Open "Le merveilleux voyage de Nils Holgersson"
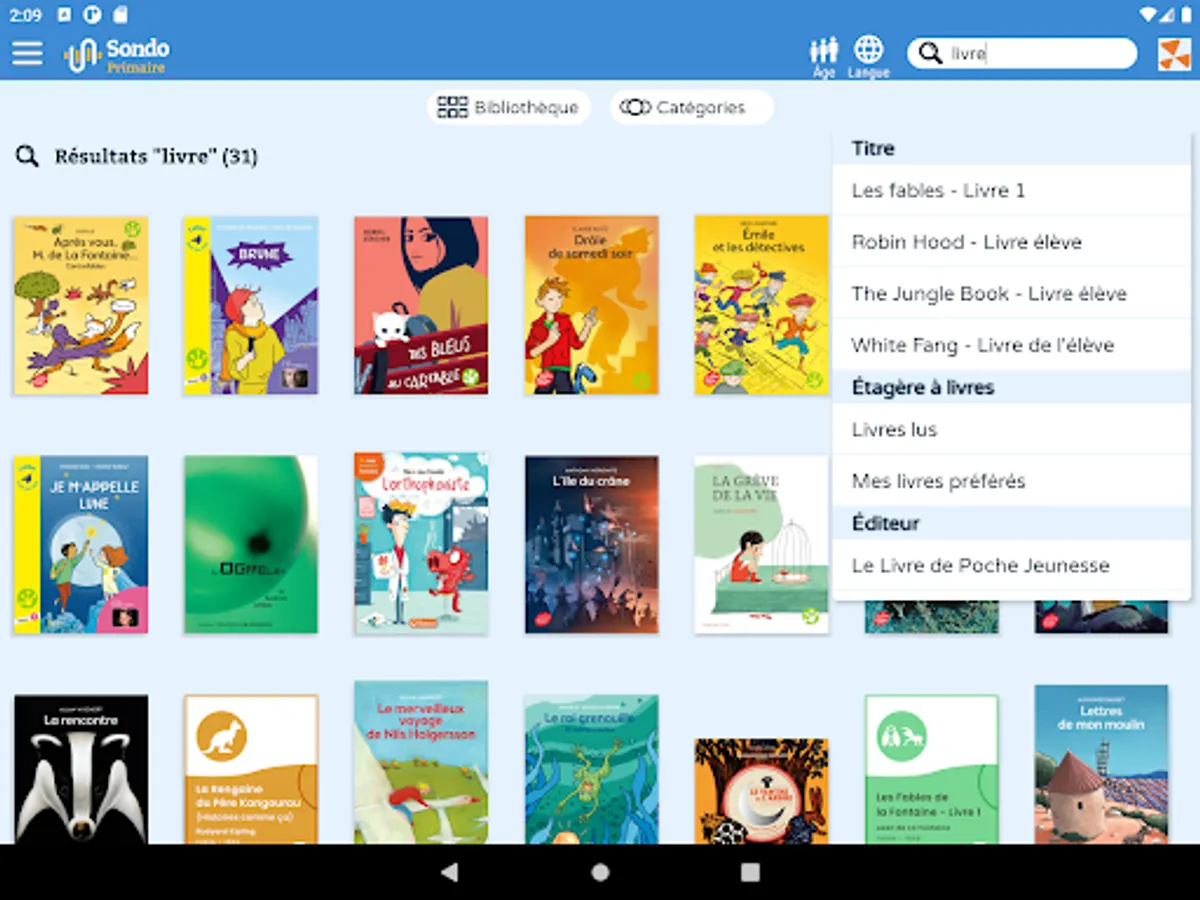This screenshot has width=1200, height=900. click(421, 763)
